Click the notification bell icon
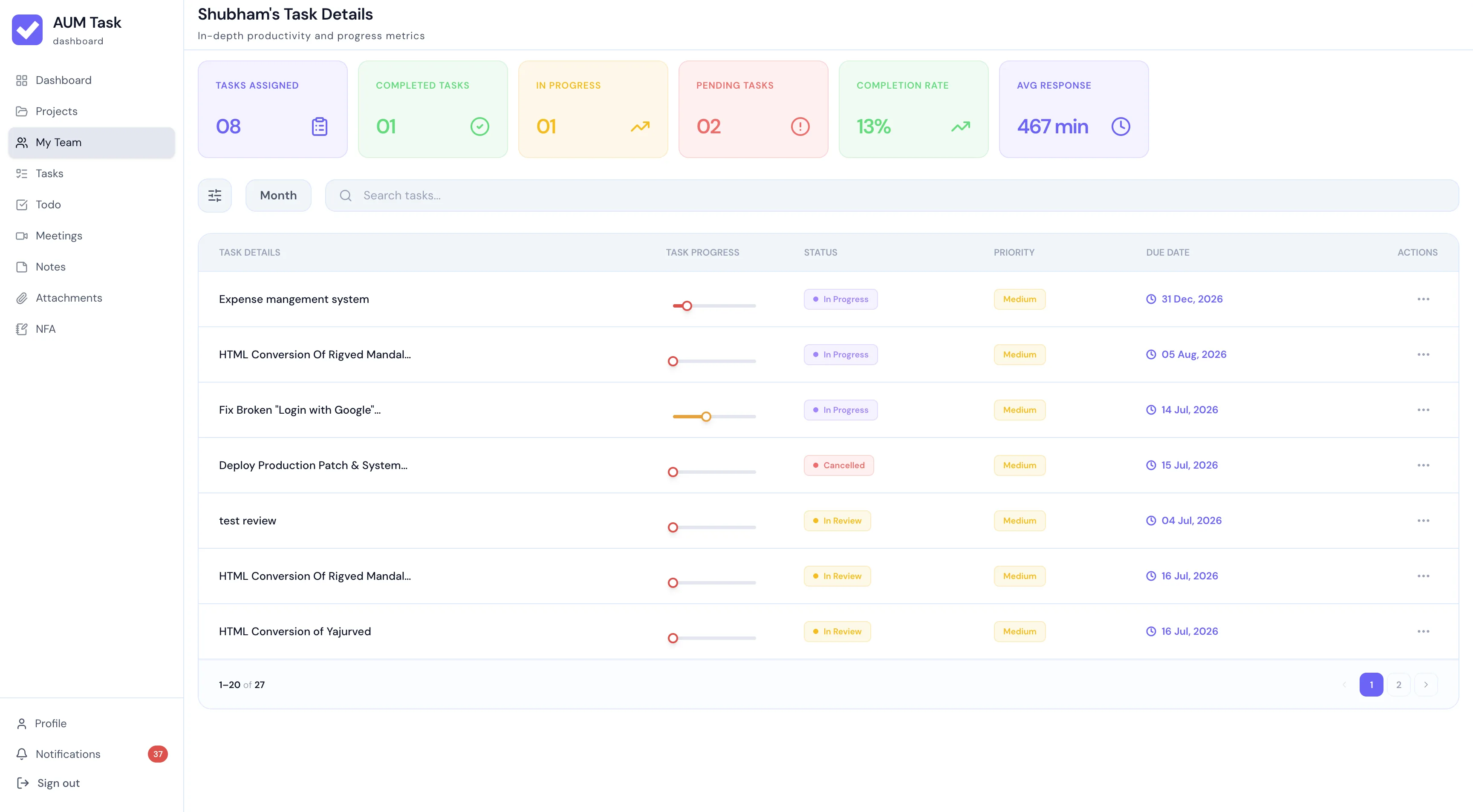The width and height of the screenshot is (1473, 812). pyautogui.click(x=22, y=754)
